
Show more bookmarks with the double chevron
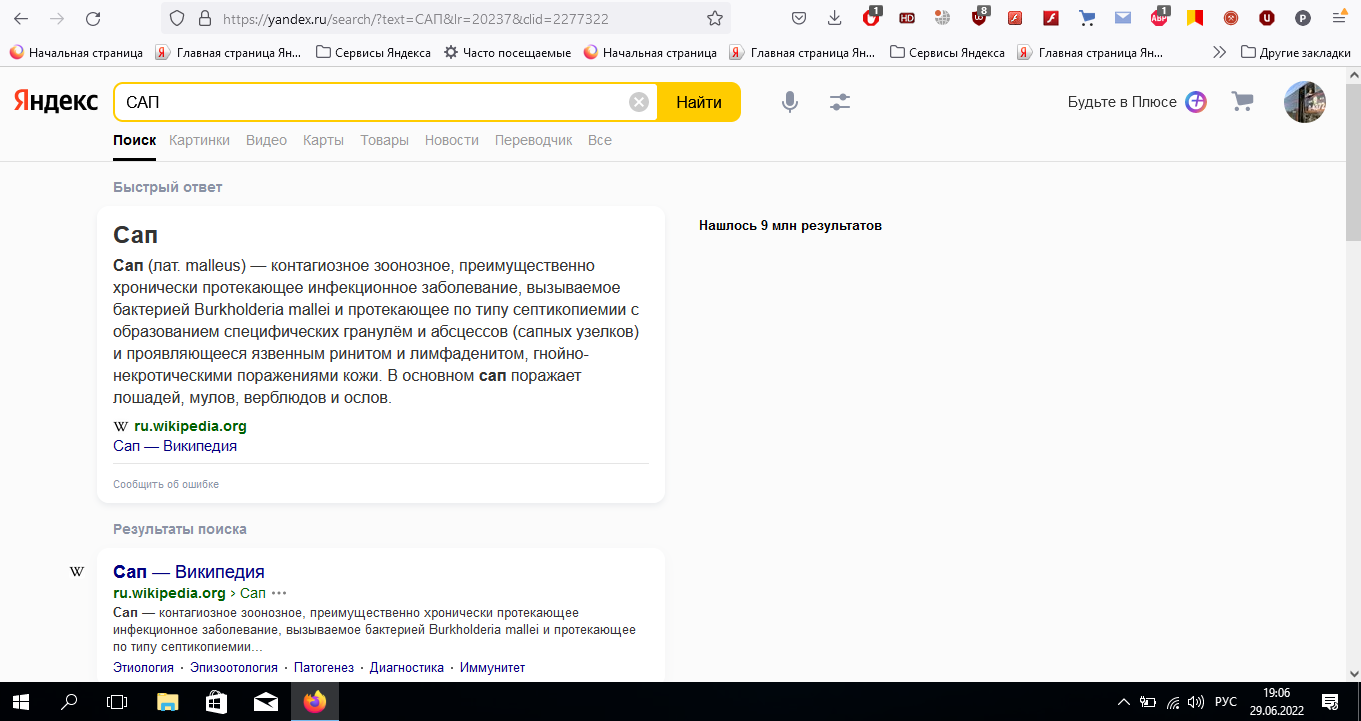(1219, 52)
